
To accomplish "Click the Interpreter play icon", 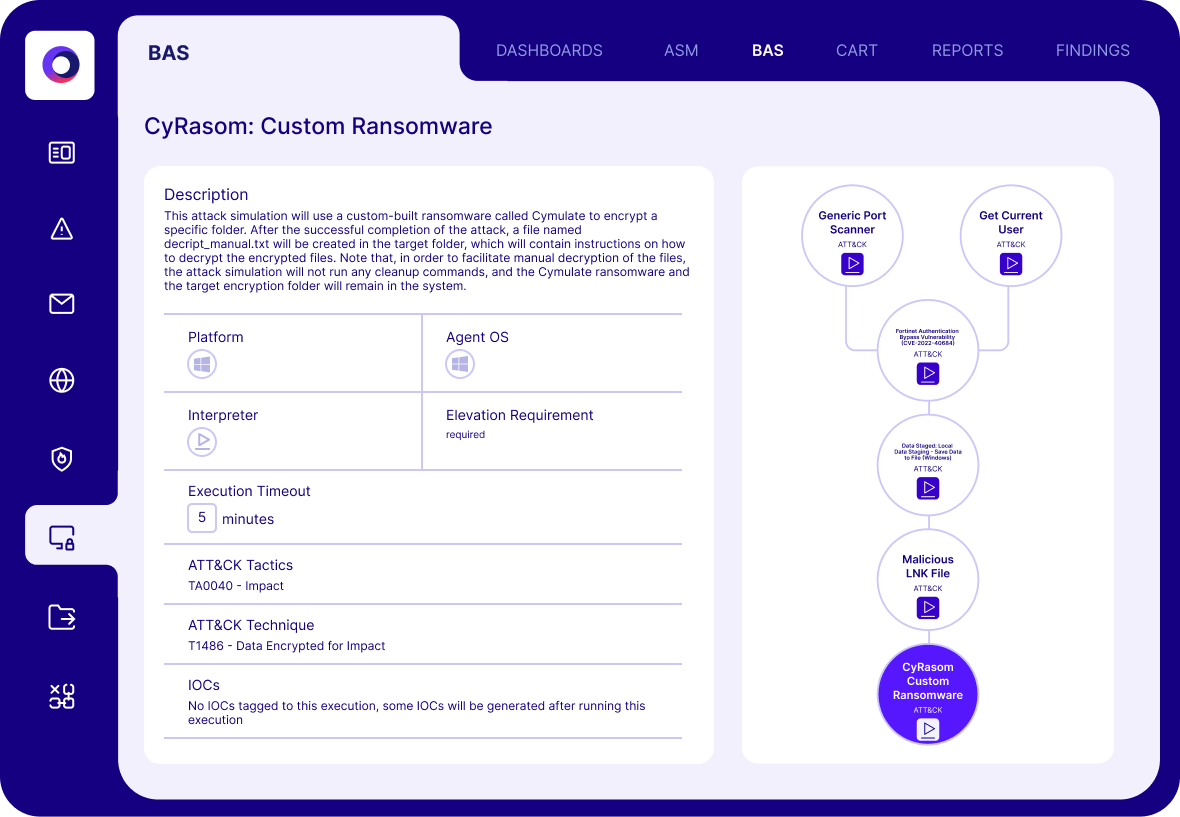I will pyautogui.click(x=202, y=442).
